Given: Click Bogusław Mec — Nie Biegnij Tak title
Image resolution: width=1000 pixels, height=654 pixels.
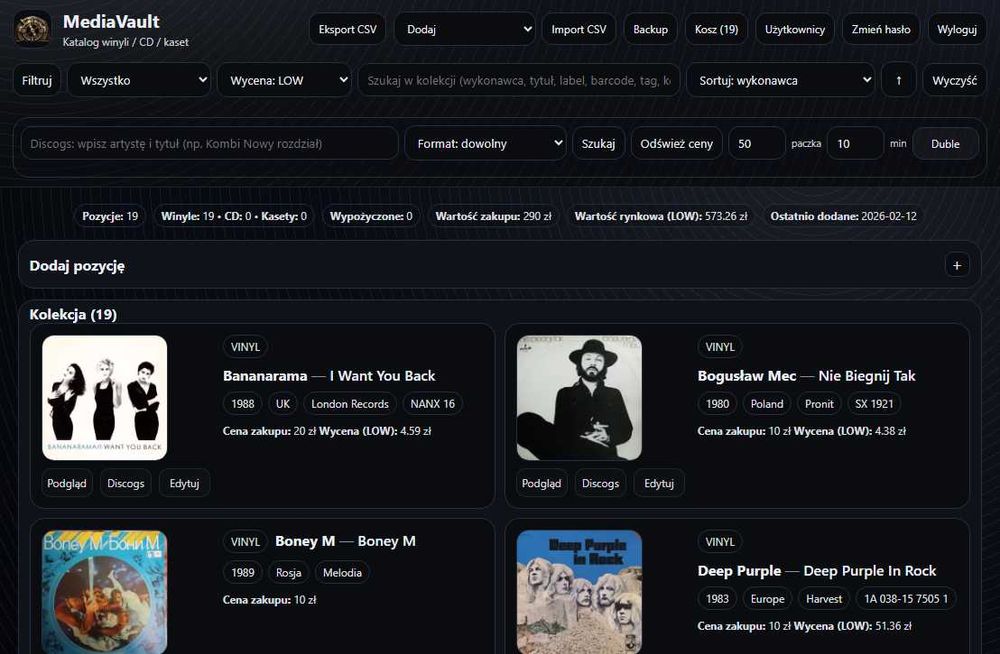Looking at the screenshot, I should (x=806, y=376).
